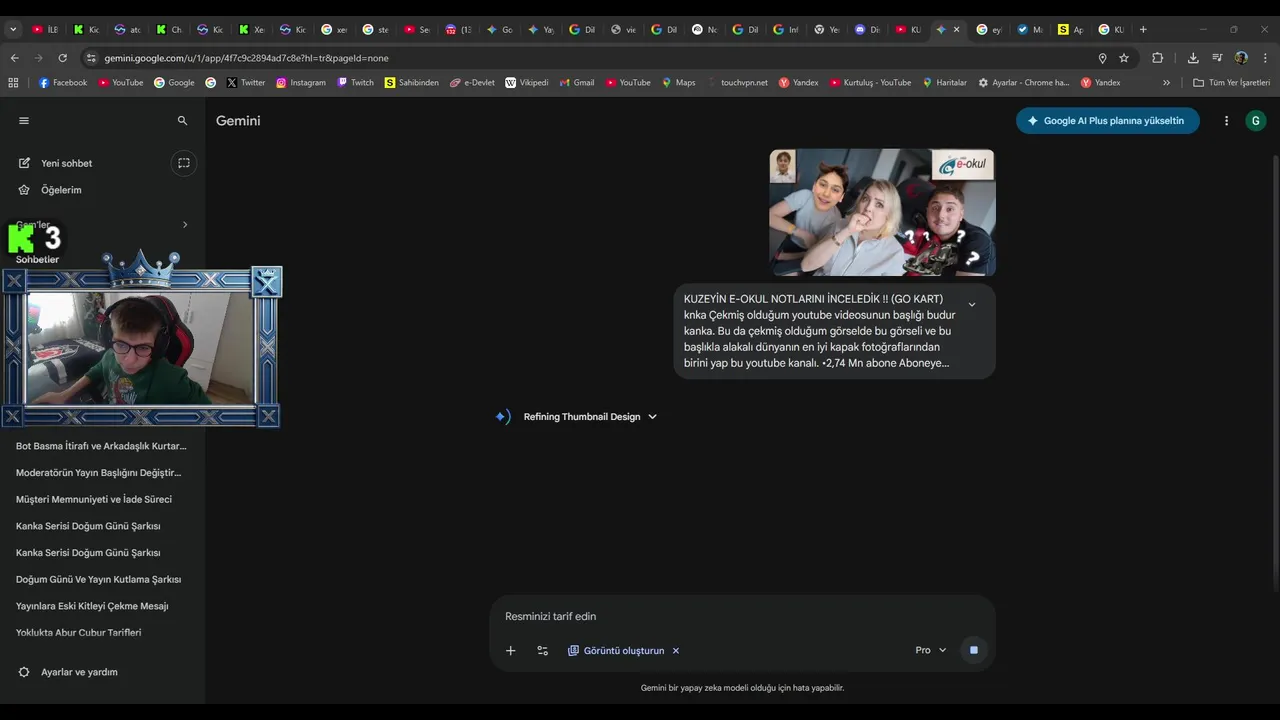The image size is (1280, 720).
Task: Show hidden bookmarks with double chevron
Action: point(1166,83)
